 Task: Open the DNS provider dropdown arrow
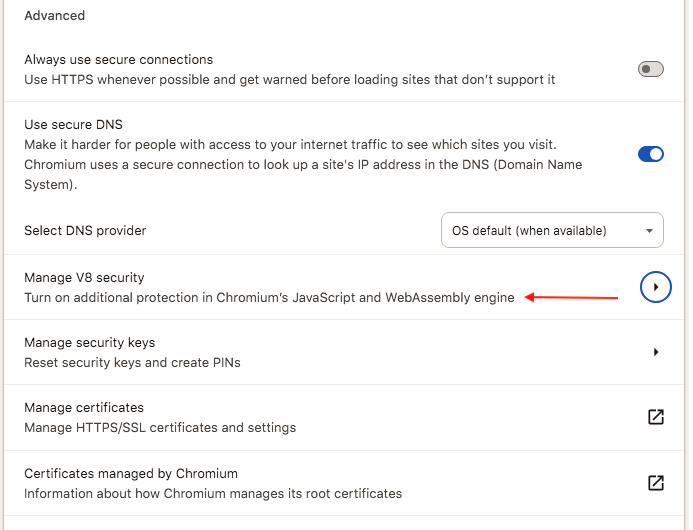tap(650, 231)
